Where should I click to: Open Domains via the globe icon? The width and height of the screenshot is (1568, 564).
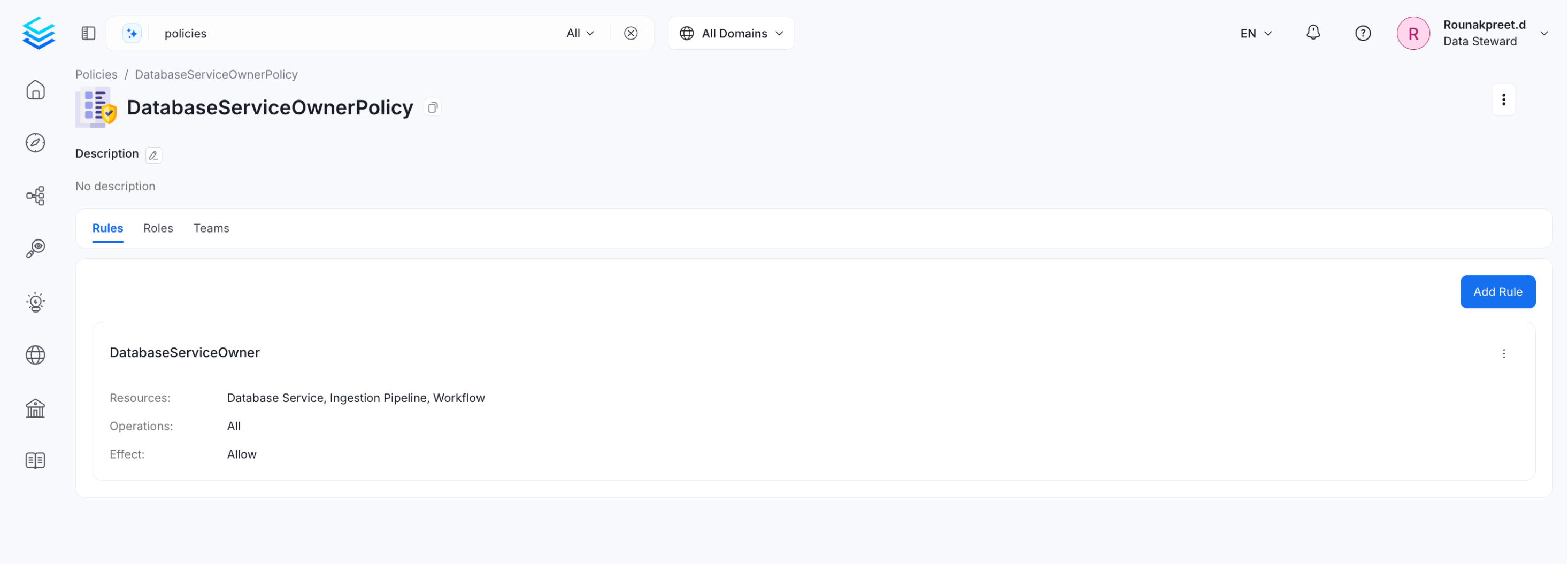pyautogui.click(x=35, y=355)
